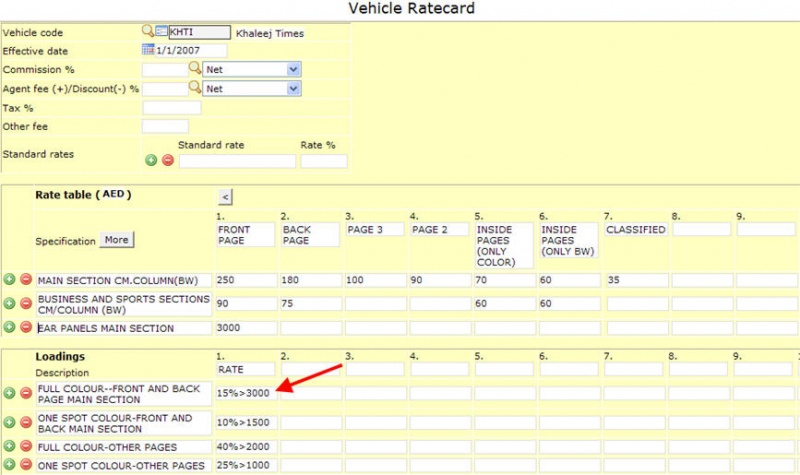
Task: Click ONE SPOT COLOUR-OTHER PAGES description field
Action: 124,465
